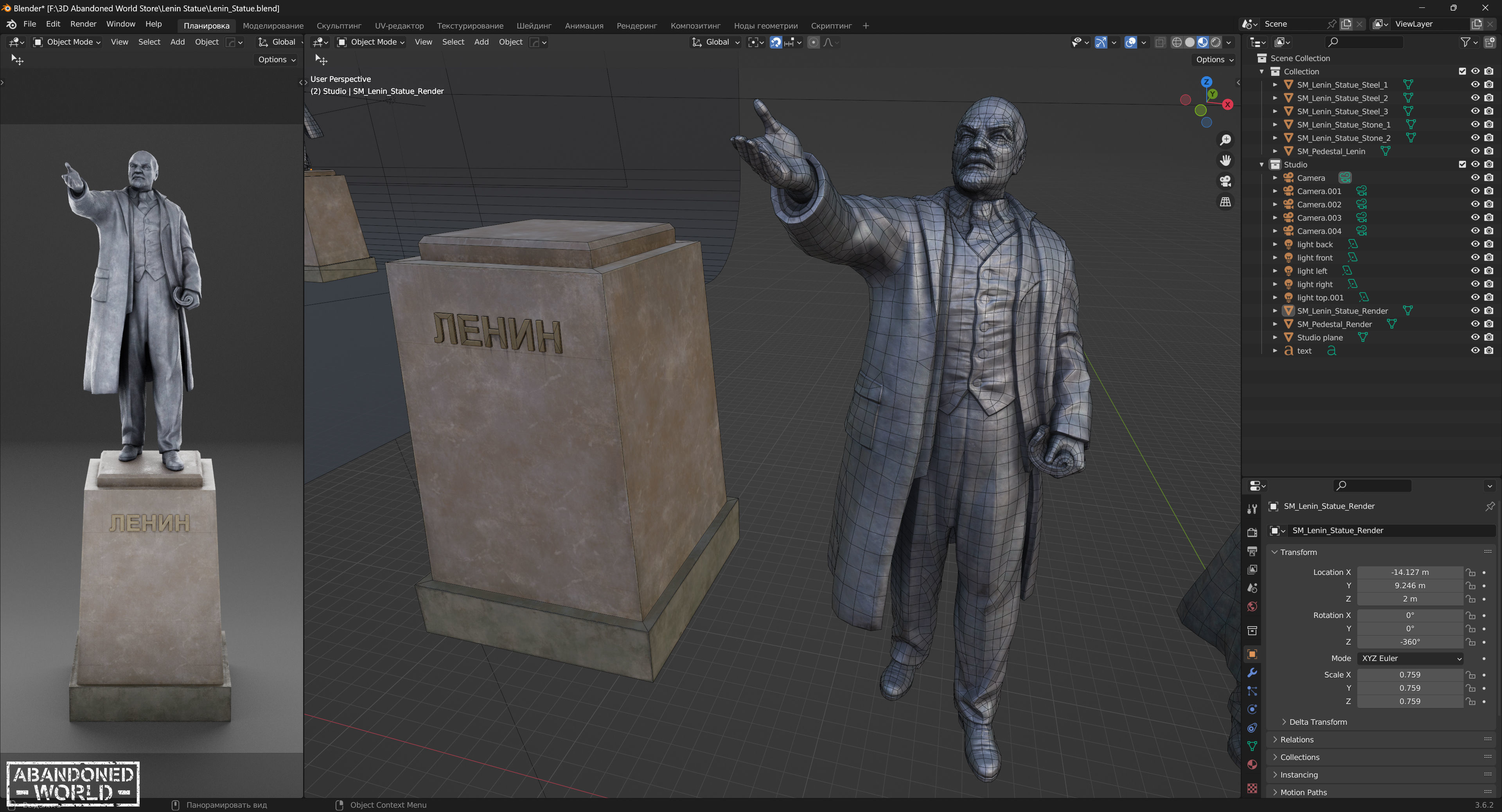Viewport: 1502px width, 812px height.
Task: Open the Texture properties tab
Action: click(1252, 788)
